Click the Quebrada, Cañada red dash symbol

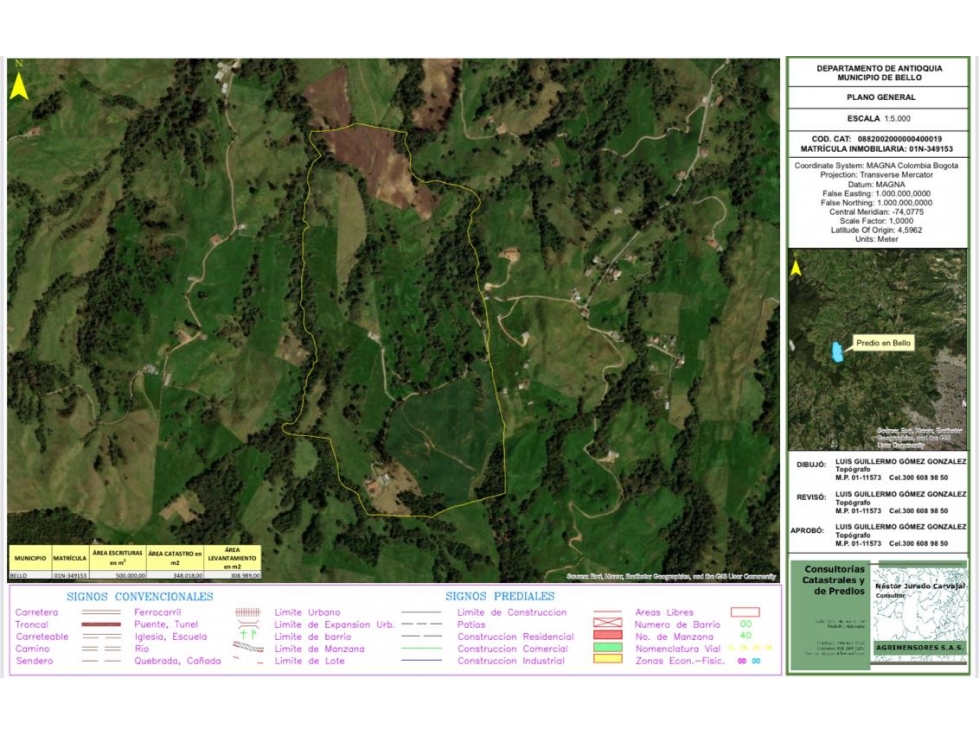tap(249, 660)
